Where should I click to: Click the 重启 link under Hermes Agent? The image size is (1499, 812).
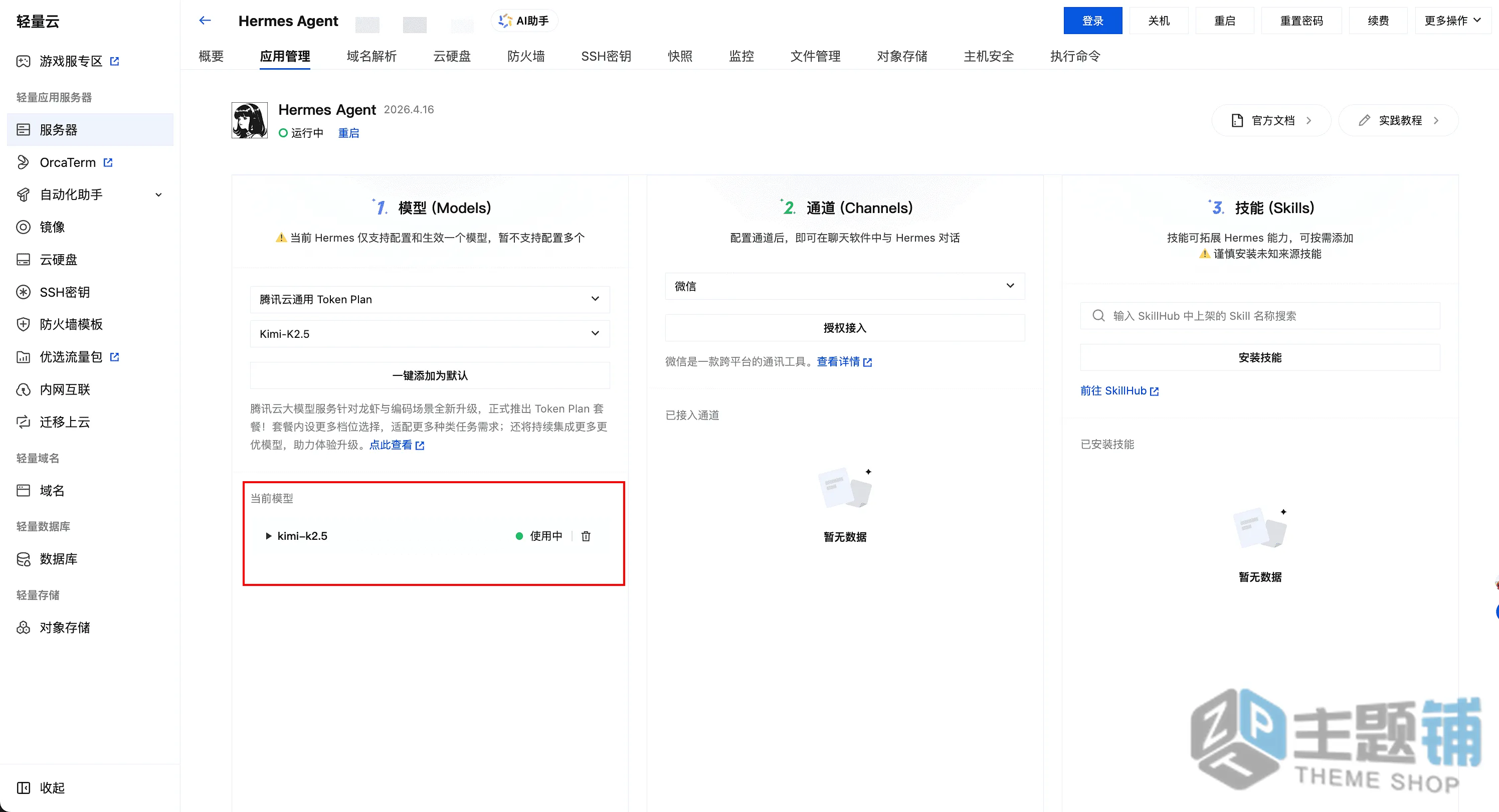pos(348,133)
